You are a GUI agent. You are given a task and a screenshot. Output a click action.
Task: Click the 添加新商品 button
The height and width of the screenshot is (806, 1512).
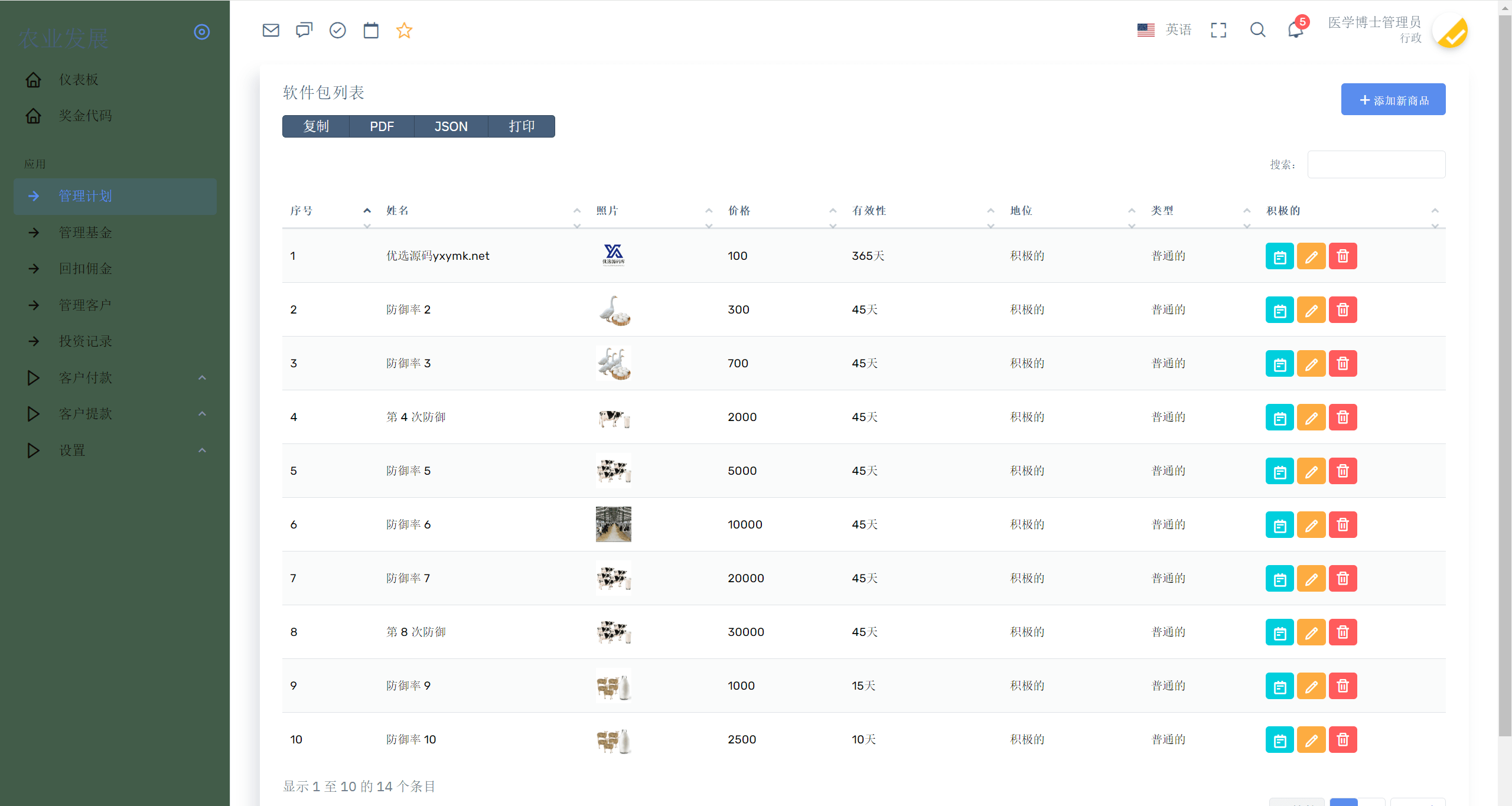pyautogui.click(x=1393, y=99)
